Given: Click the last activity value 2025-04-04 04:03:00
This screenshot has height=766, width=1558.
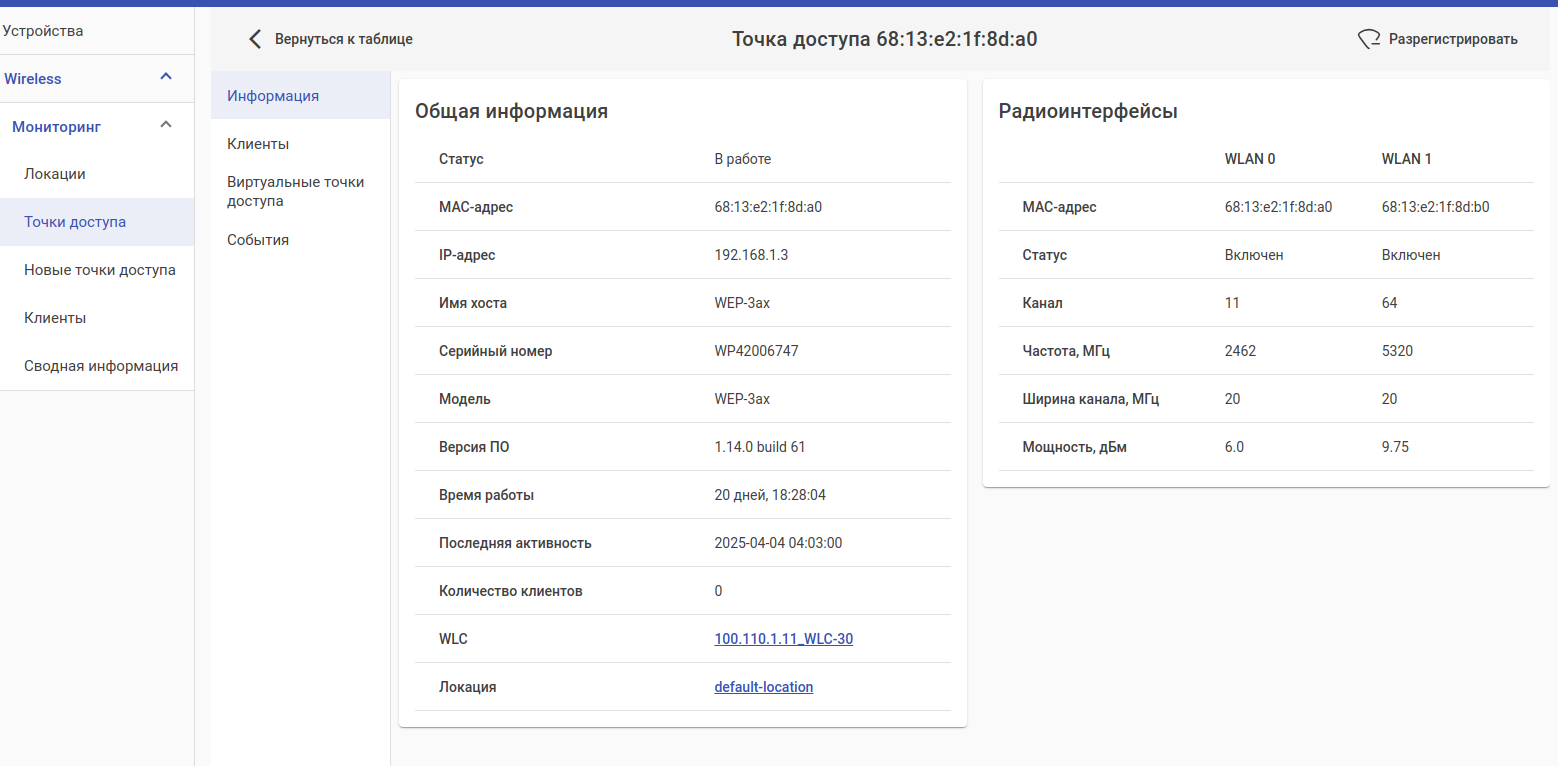Looking at the screenshot, I should 778,543.
